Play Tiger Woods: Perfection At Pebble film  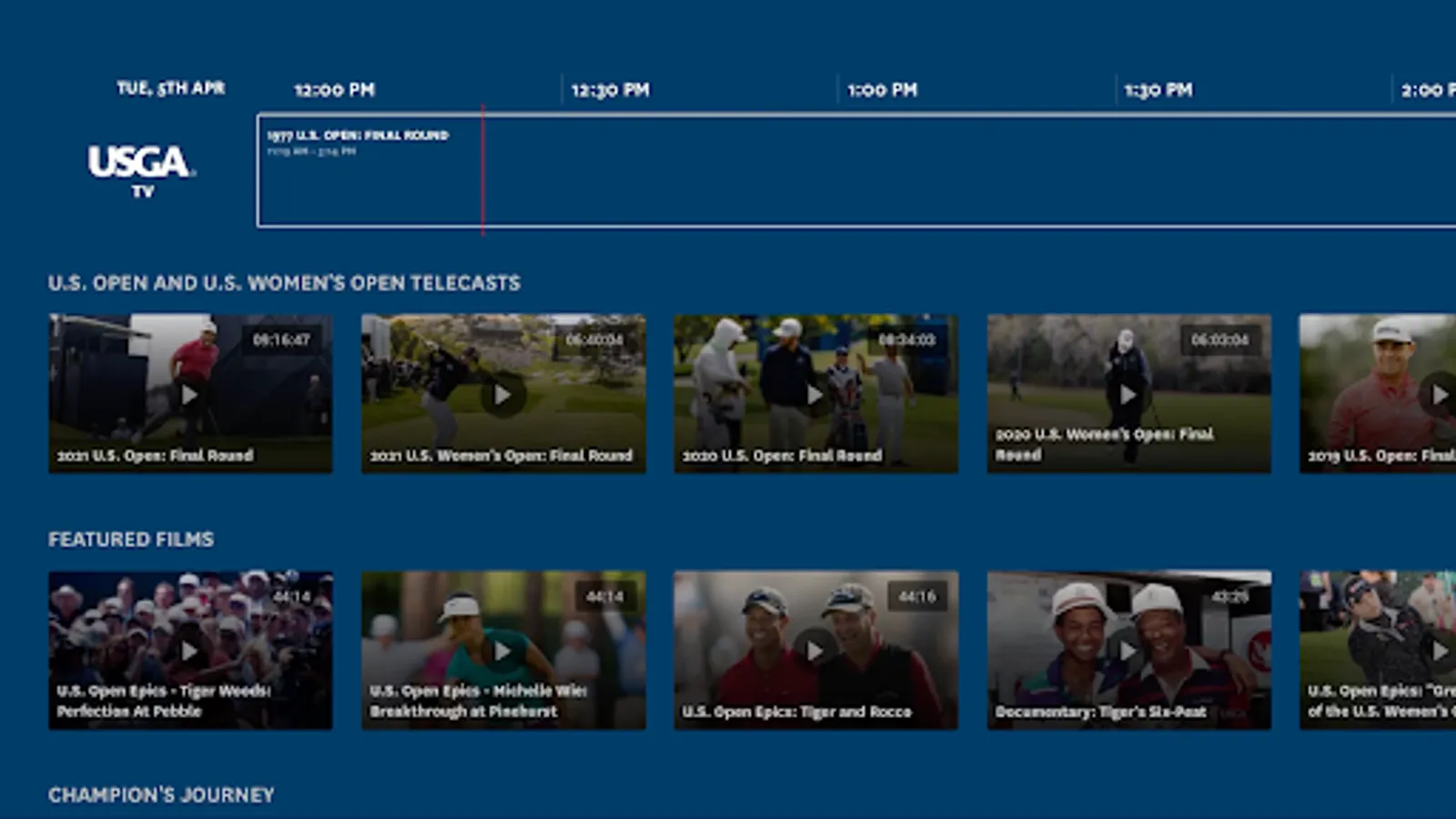(x=189, y=652)
